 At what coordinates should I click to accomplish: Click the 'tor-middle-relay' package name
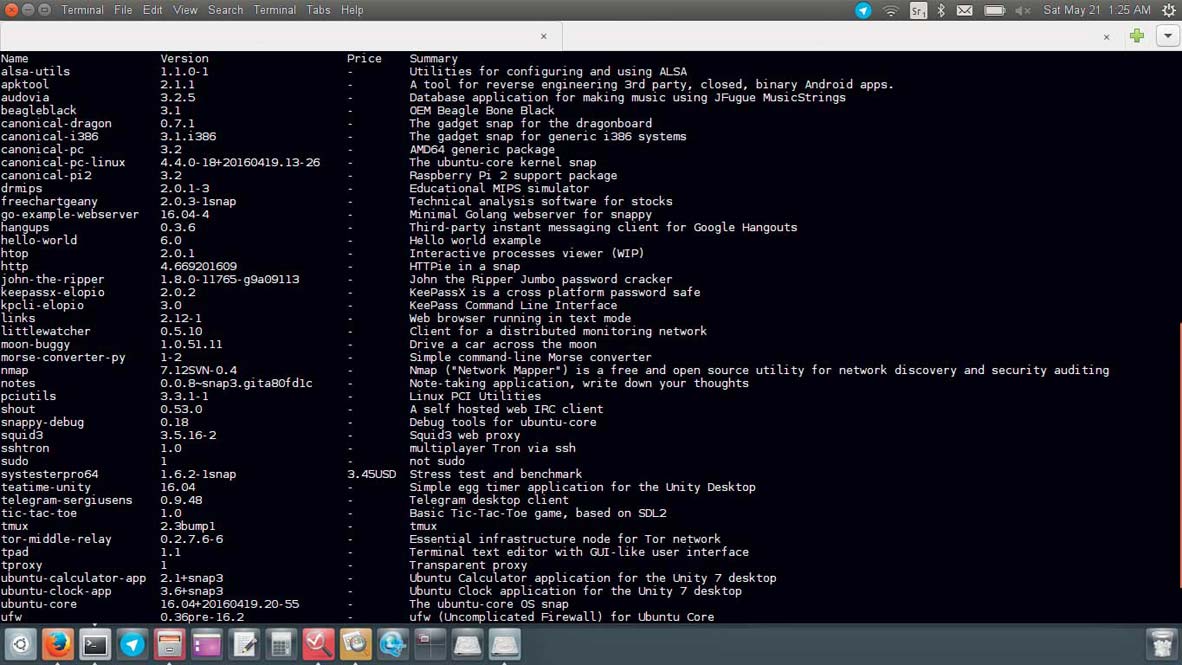[x=56, y=539]
